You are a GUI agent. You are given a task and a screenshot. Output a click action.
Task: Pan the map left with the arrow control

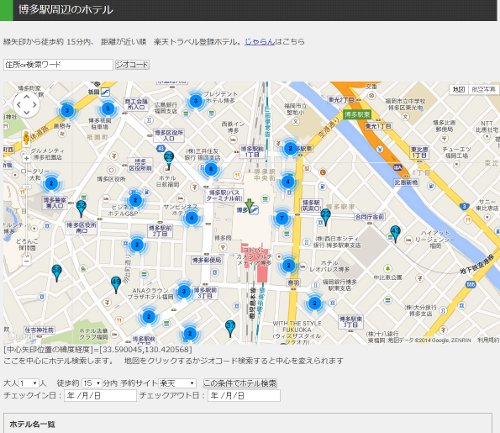19,105
